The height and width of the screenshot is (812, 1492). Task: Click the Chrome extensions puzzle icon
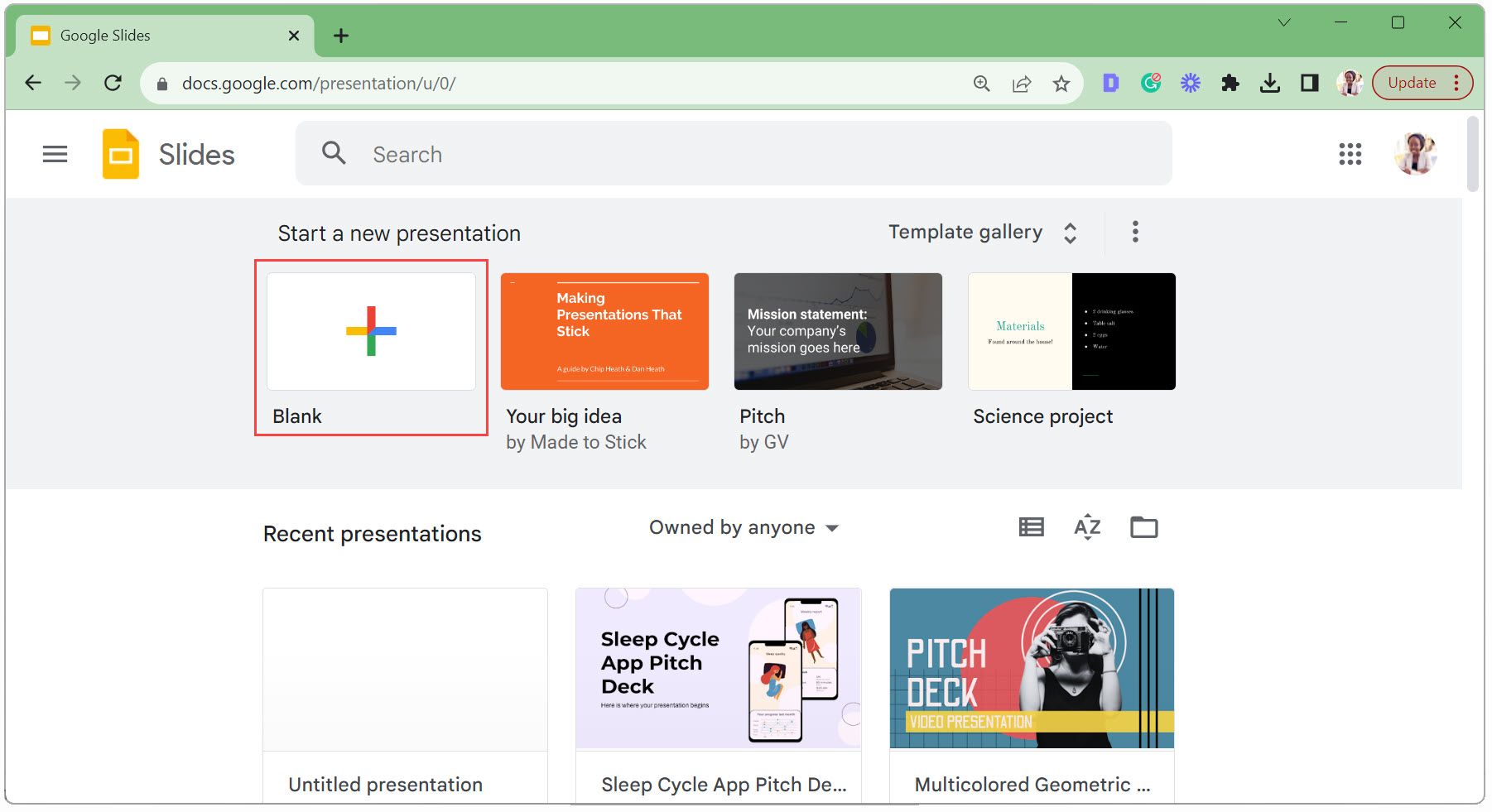coord(1231,83)
